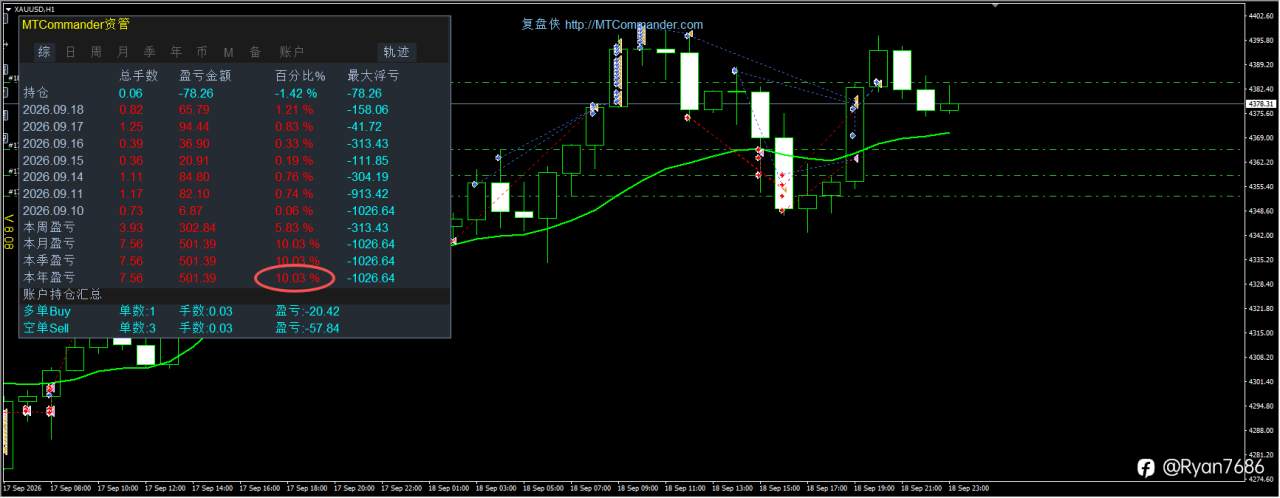This screenshot has height=498, width=1280.
Task: Click the -913.42 max floating loss
Action: click(368, 193)
